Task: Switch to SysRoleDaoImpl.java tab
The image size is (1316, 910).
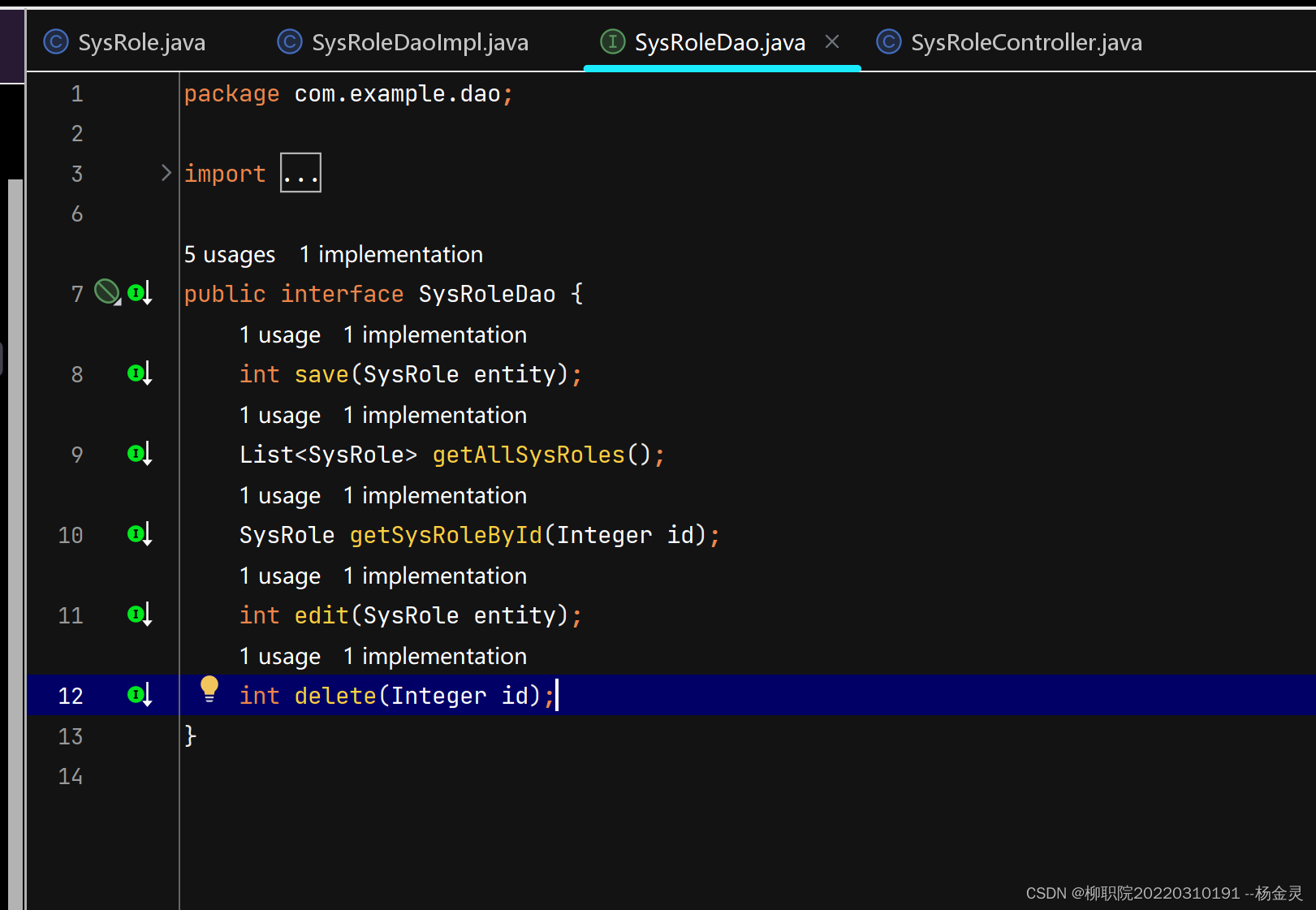Action: (x=419, y=41)
